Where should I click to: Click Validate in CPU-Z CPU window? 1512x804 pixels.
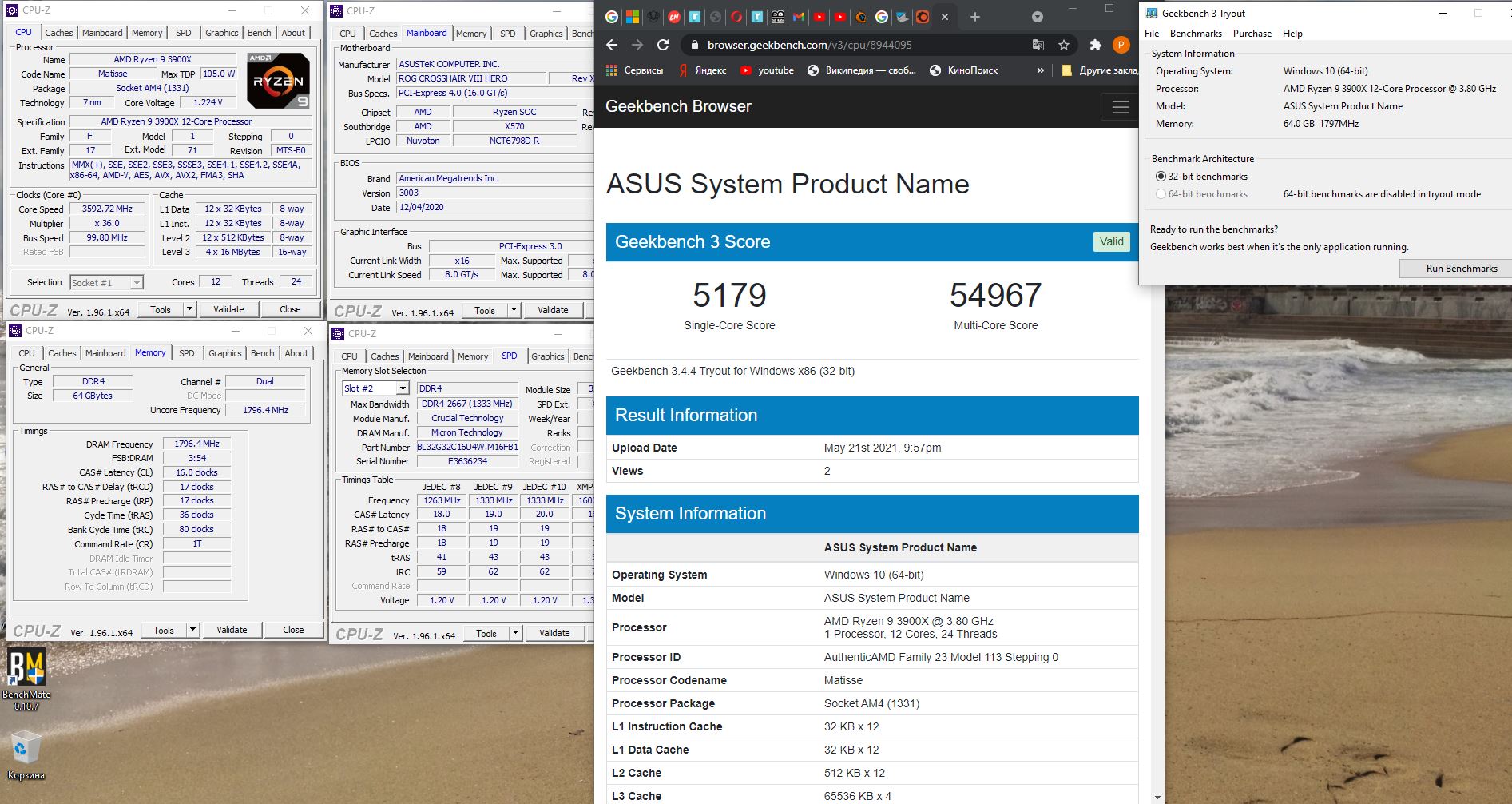(228, 309)
